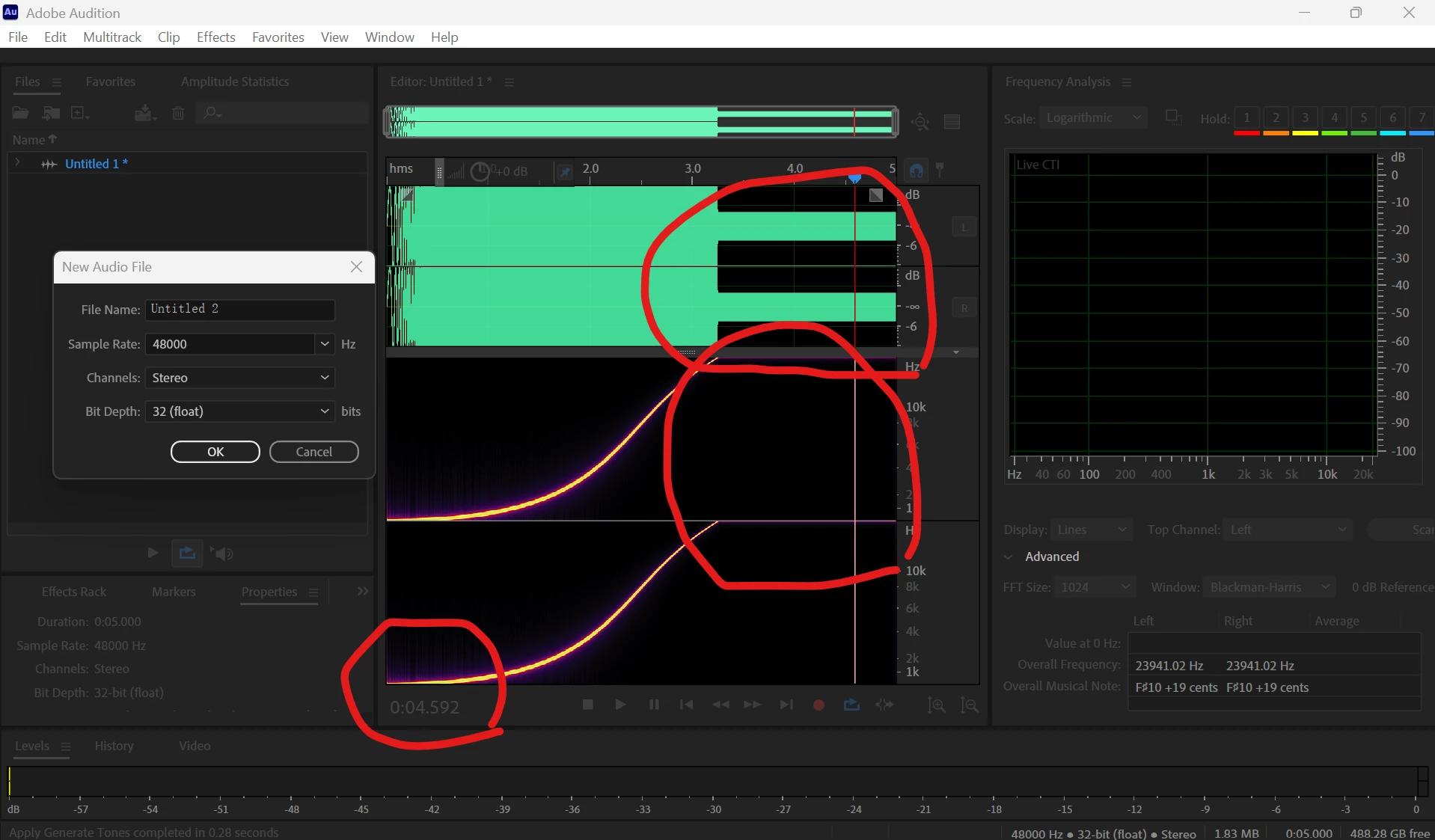Screen dimensions: 1435x840
Task: Click the marker pin icon beside the ruler
Action: click(x=940, y=171)
